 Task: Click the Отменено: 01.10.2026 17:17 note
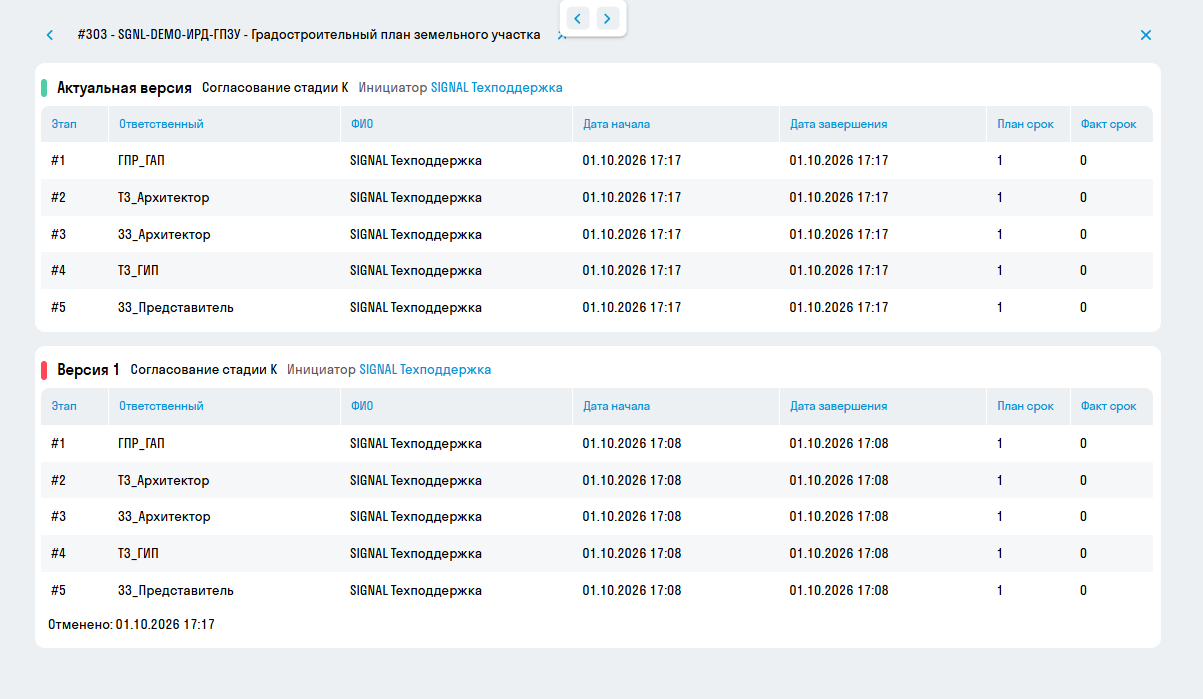131,625
